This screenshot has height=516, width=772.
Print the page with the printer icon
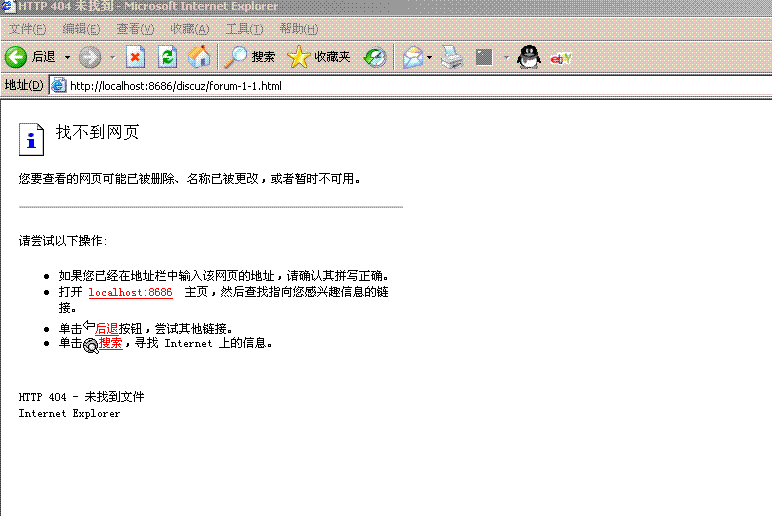coord(452,58)
